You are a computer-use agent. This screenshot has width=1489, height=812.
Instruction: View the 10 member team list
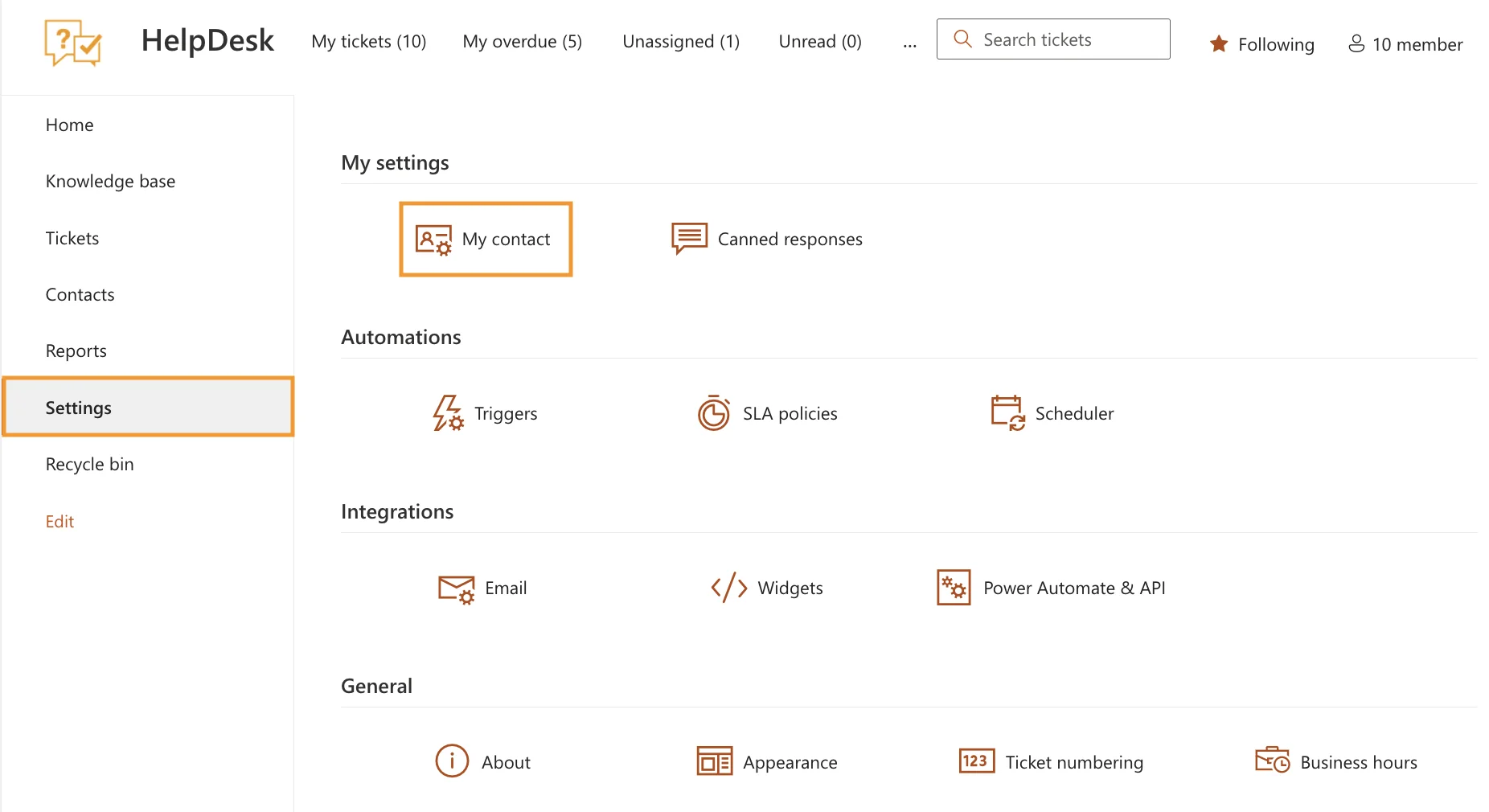[x=1405, y=44]
